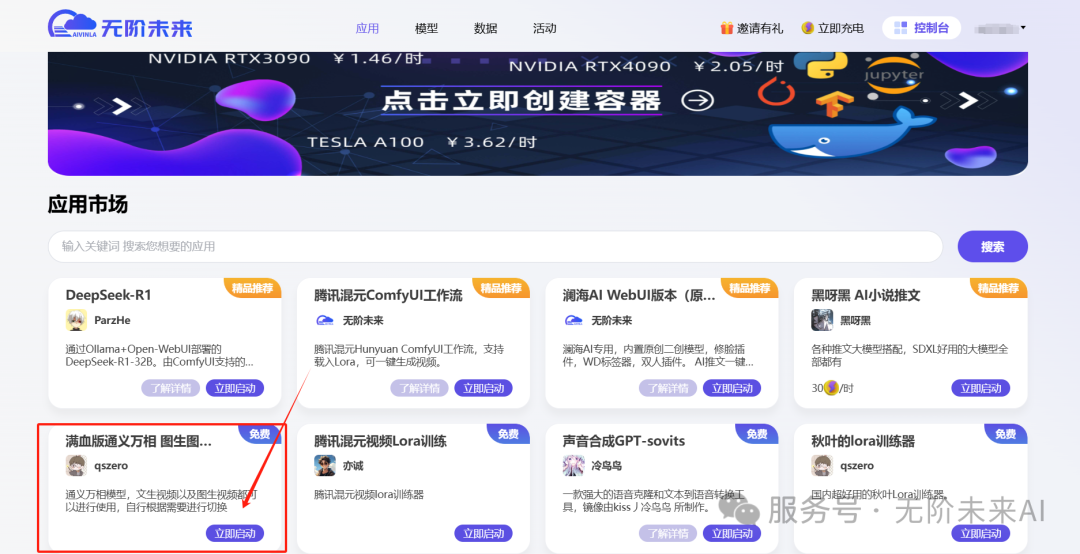
Task: Click 了解详情 on 腾讯混元ComfyUI工作流 card
Action: pyautogui.click(x=419, y=388)
